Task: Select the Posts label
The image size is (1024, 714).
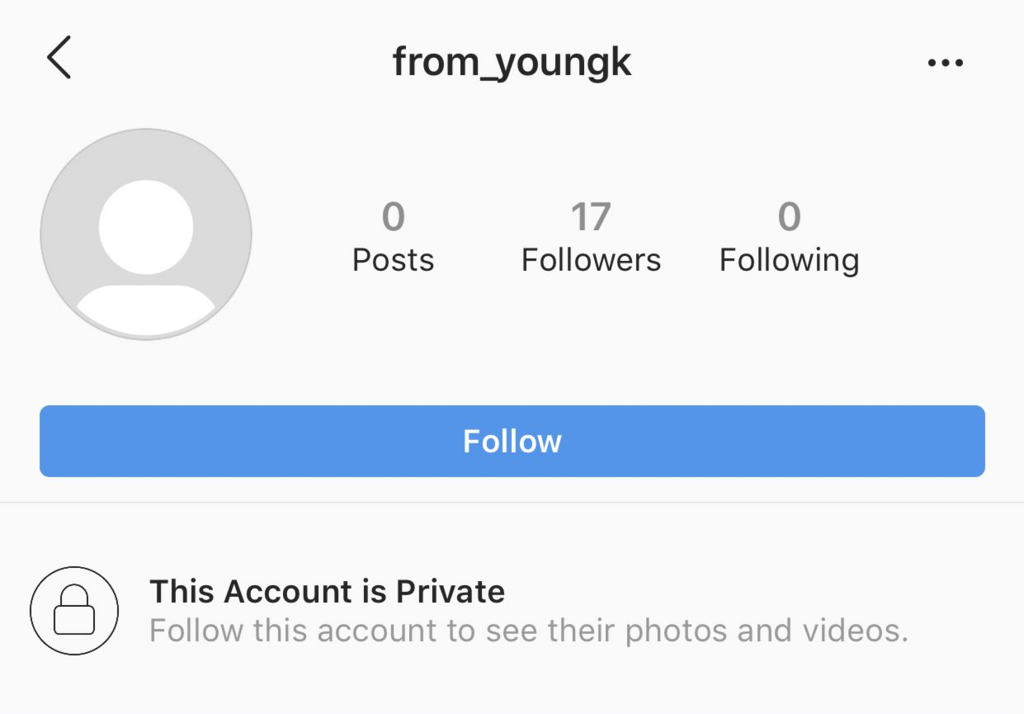Action: pos(393,260)
